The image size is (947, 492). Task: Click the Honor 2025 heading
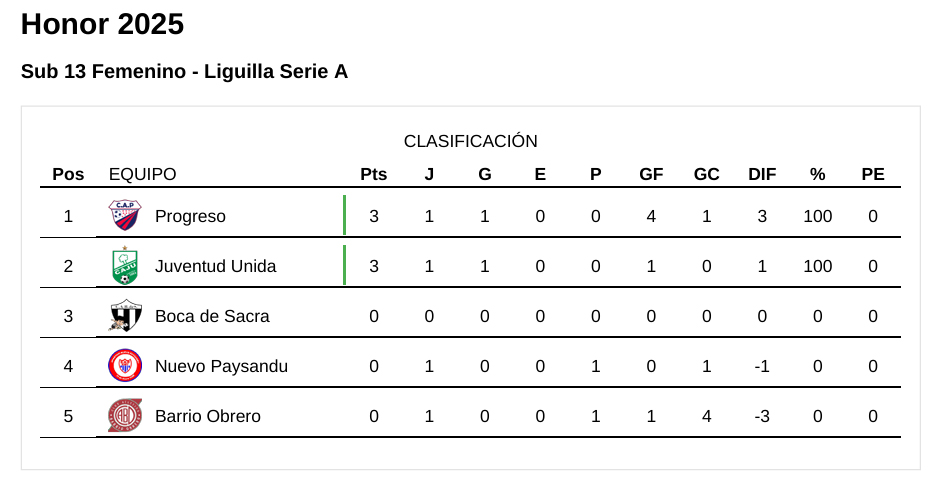[x=102, y=24]
